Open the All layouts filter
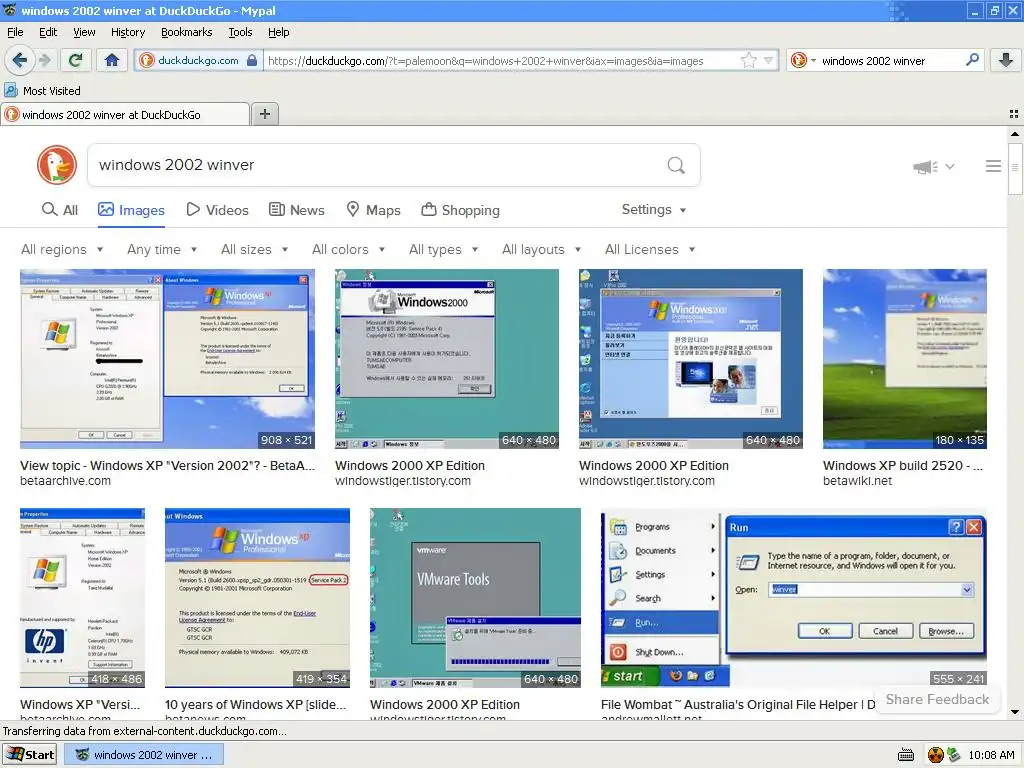The height and width of the screenshot is (768, 1024). [541, 249]
